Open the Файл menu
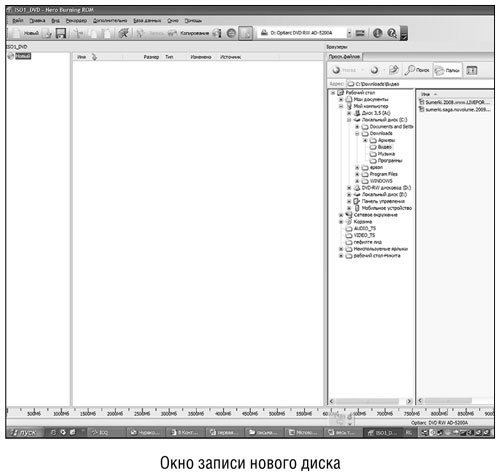The width and height of the screenshot is (500, 475). coord(18,21)
